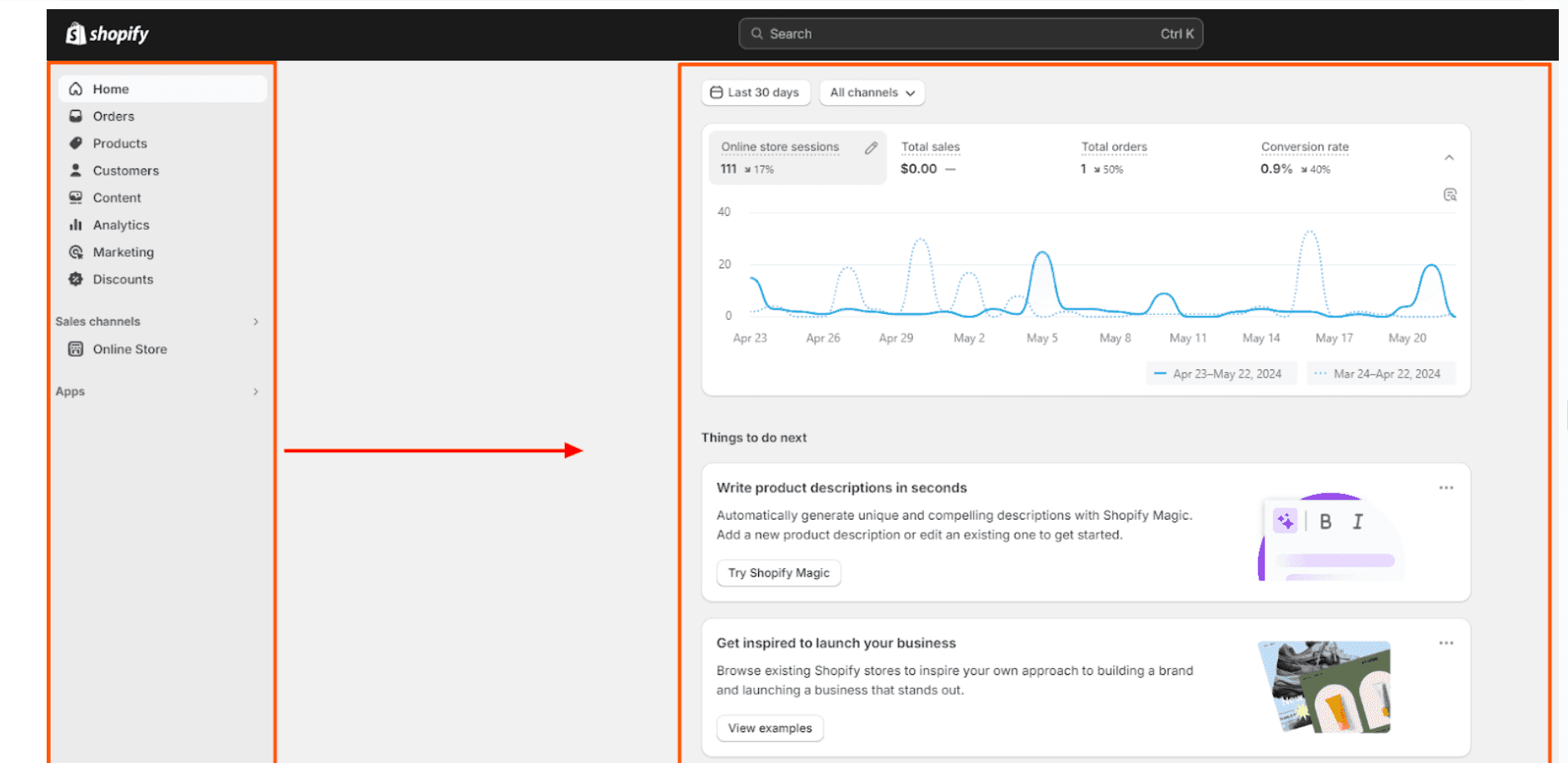The height and width of the screenshot is (763, 1568).
Task: Click the Products tag icon
Action: tap(76, 143)
